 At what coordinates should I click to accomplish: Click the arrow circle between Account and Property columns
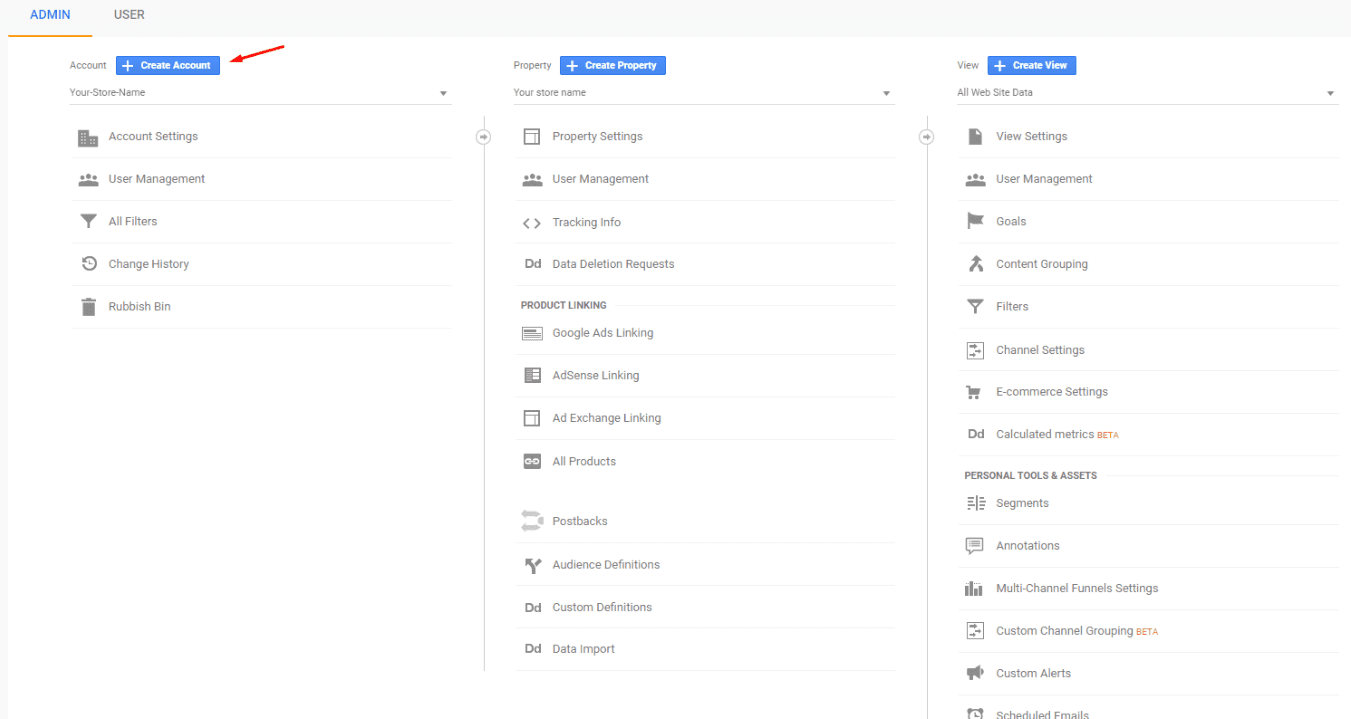483,137
